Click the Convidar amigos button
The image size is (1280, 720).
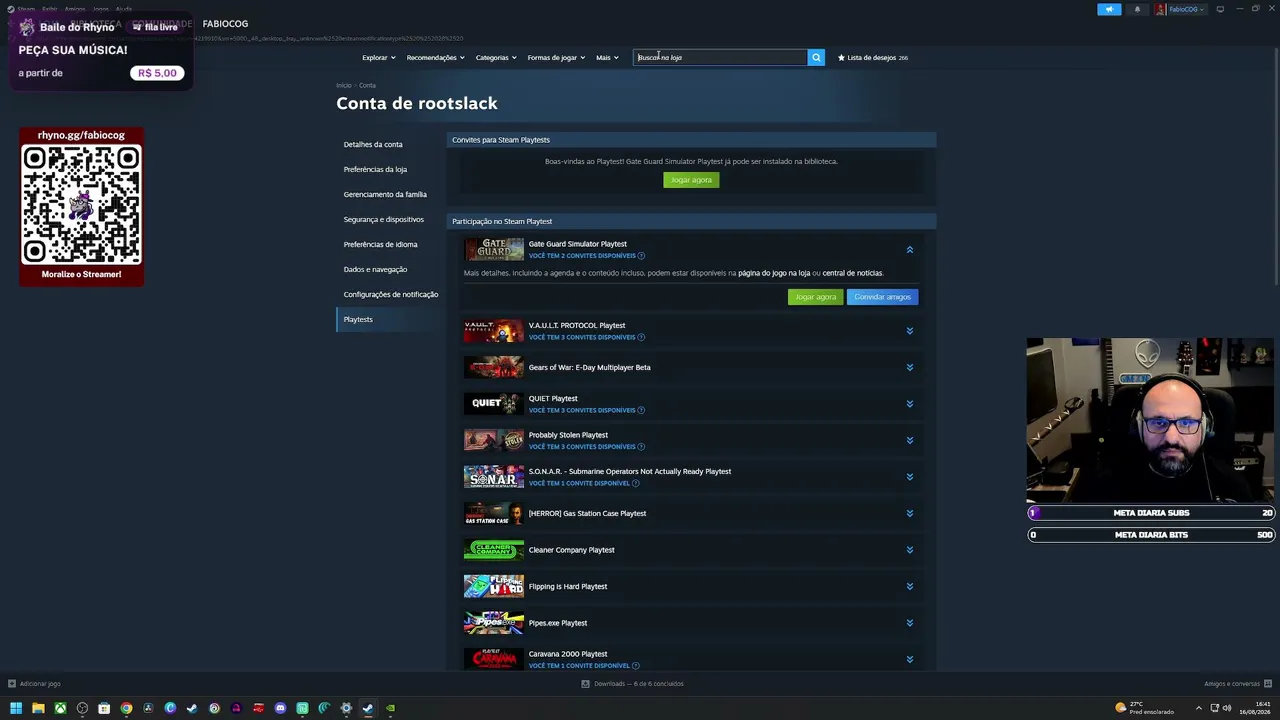tap(882, 297)
